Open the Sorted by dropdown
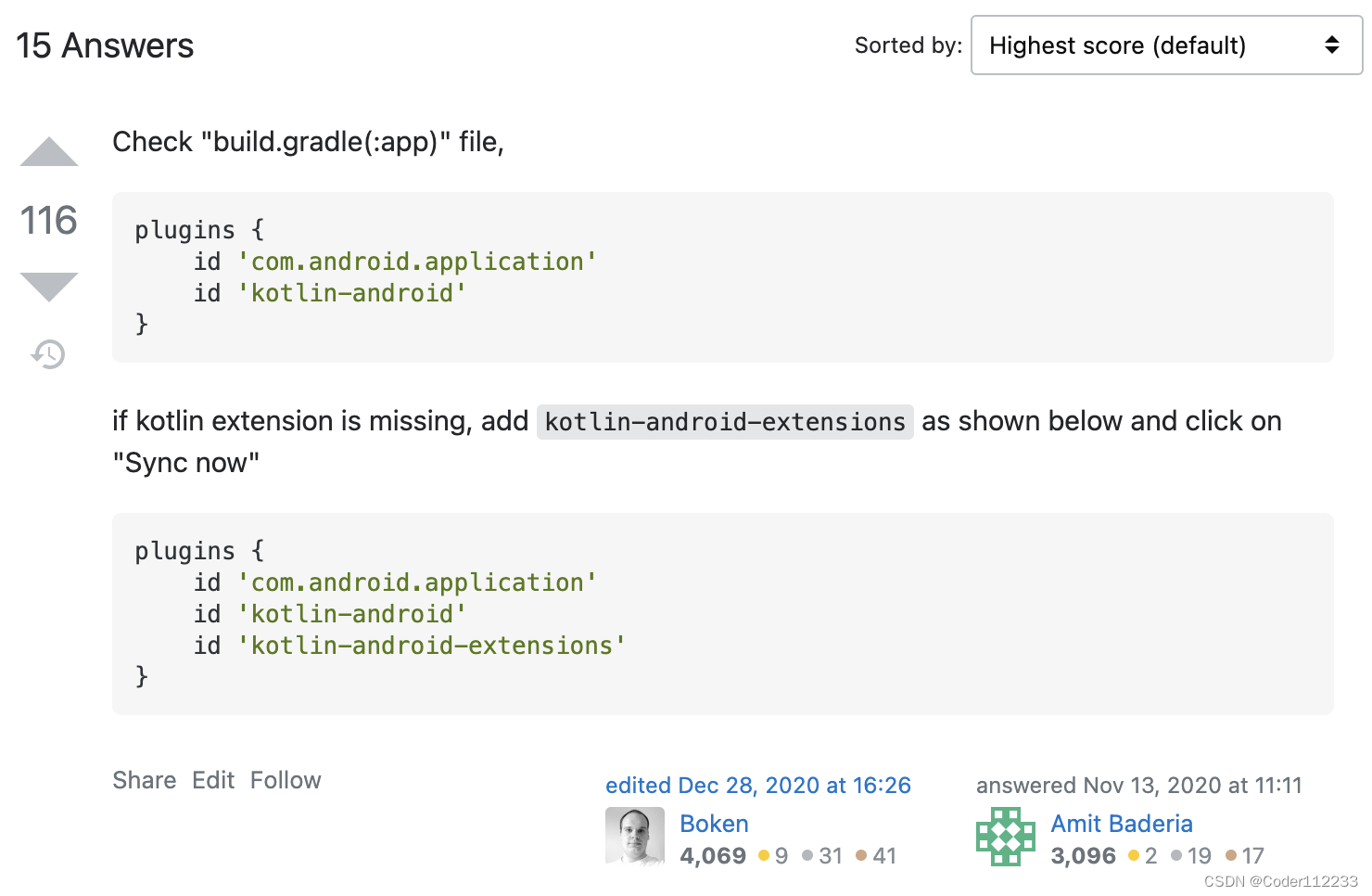1372x896 pixels. coord(1166,45)
